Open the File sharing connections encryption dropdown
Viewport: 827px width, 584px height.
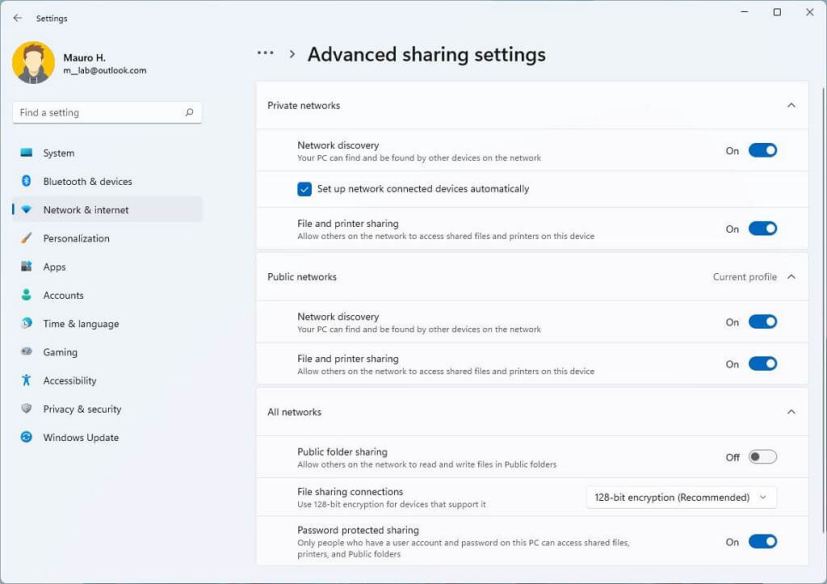click(x=680, y=497)
